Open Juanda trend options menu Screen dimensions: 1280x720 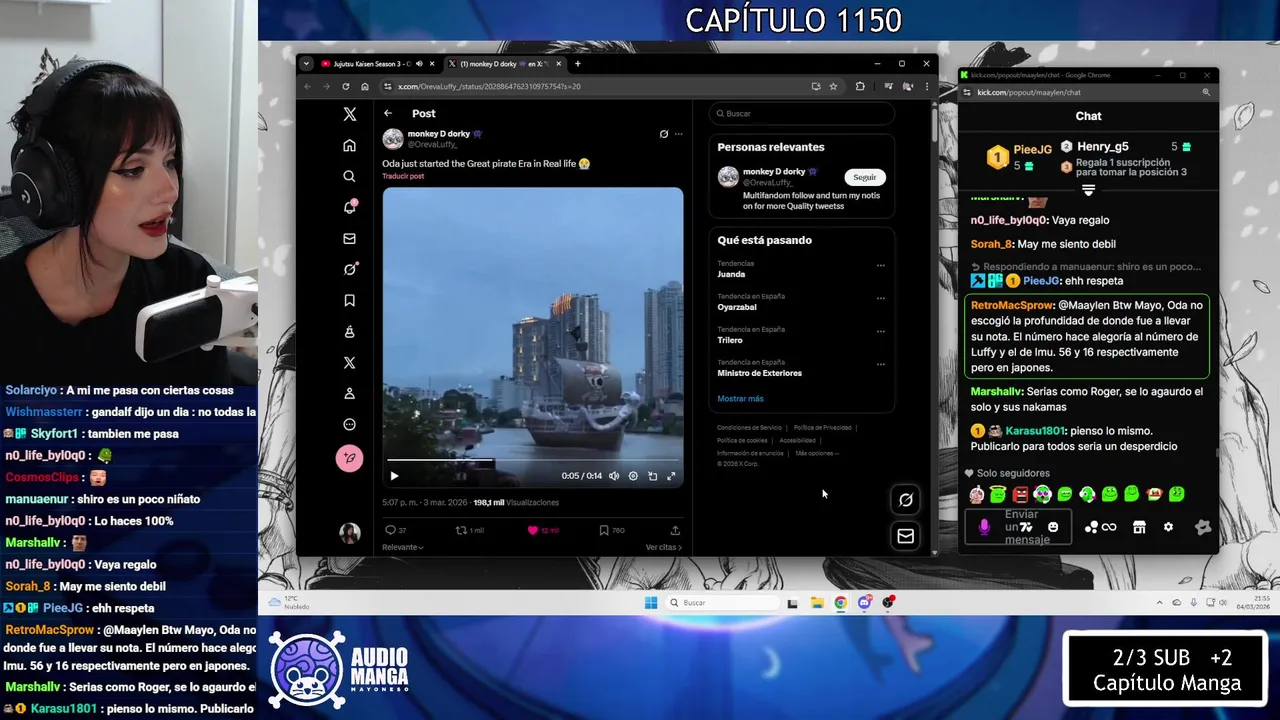[x=880, y=265]
